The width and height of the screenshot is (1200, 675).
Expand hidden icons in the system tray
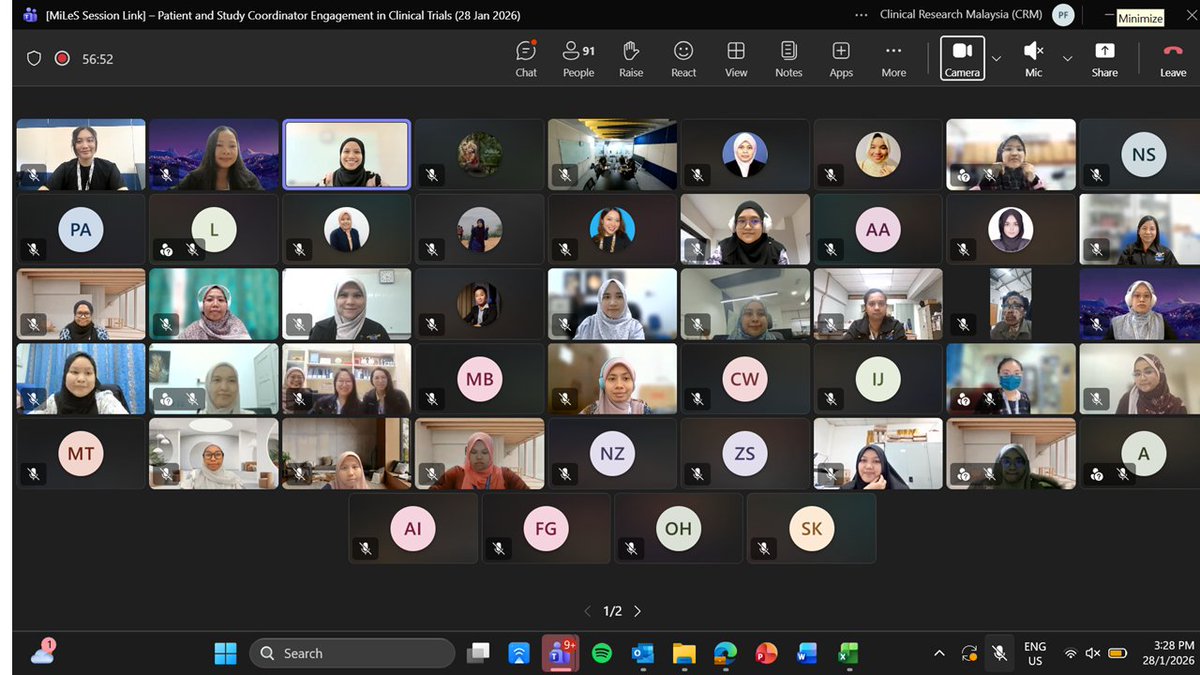[x=938, y=653]
